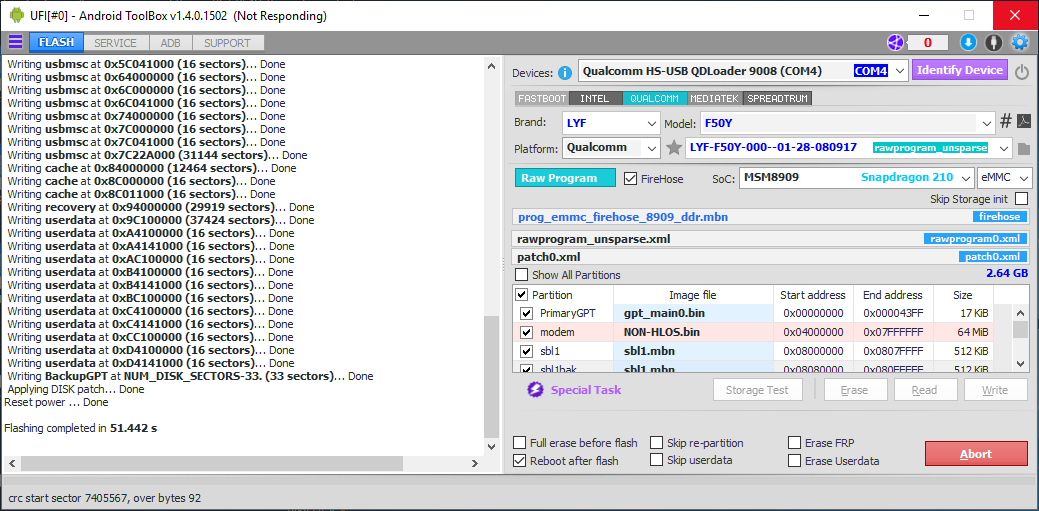Viewport: 1039px width, 511px height.
Task: Enable Show All Partitions checkbox
Action: tap(522, 274)
